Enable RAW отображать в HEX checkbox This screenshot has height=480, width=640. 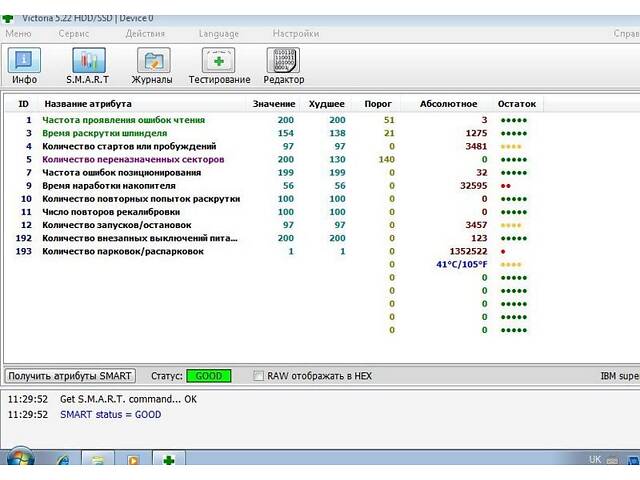pos(259,376)
